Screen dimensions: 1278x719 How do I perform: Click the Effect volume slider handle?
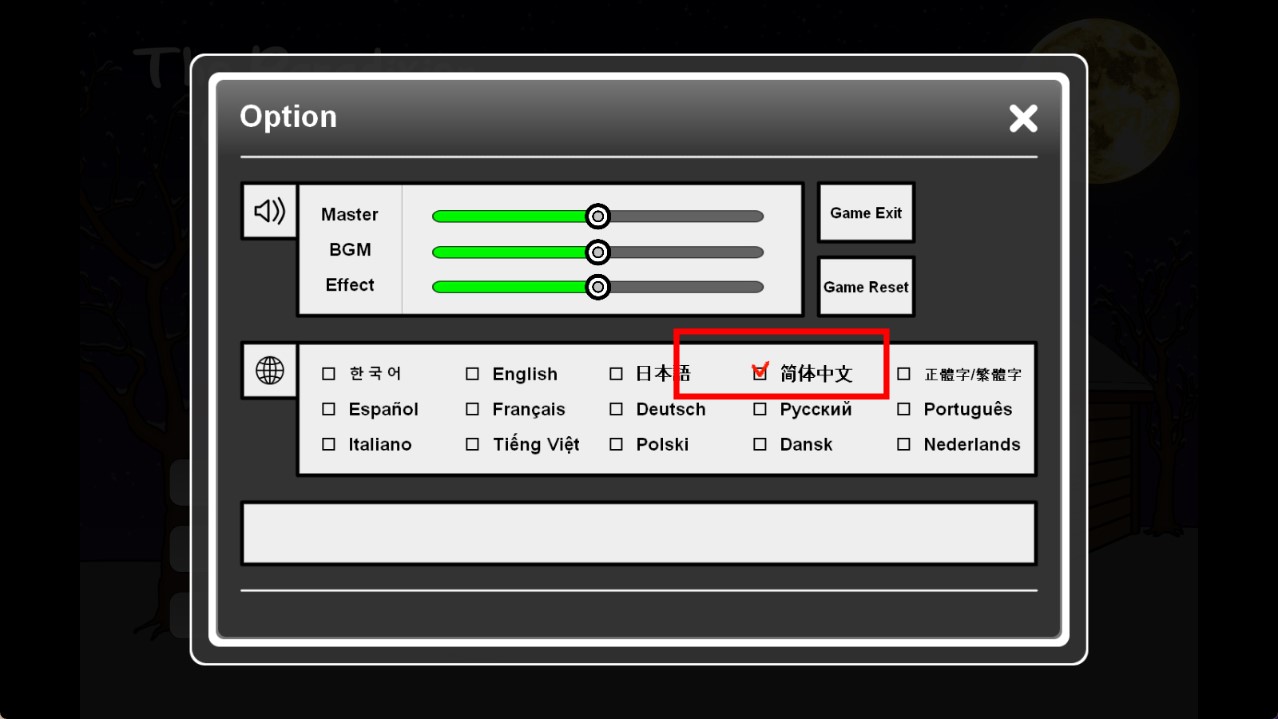[597, 287]
